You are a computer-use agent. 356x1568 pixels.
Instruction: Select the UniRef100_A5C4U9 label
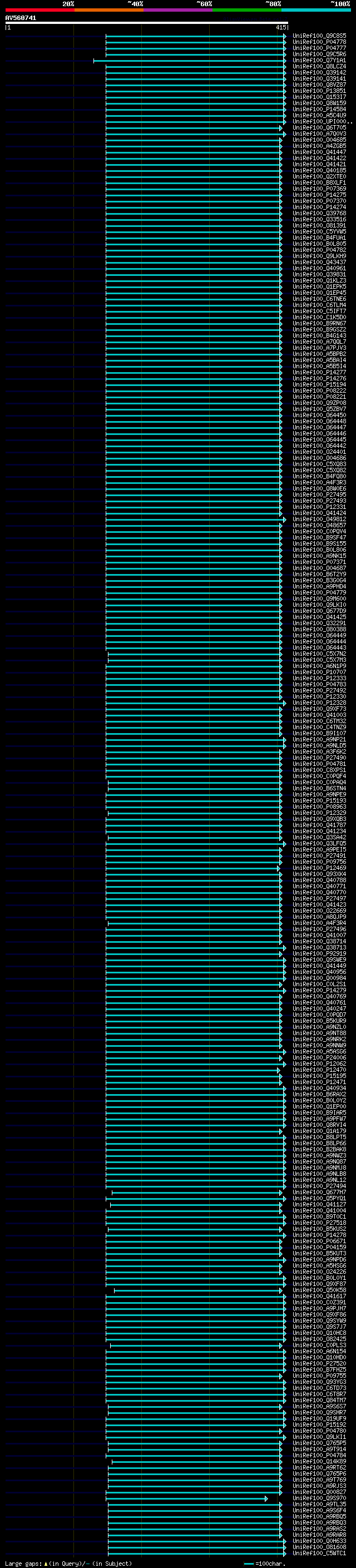click(x=319, y=115)
